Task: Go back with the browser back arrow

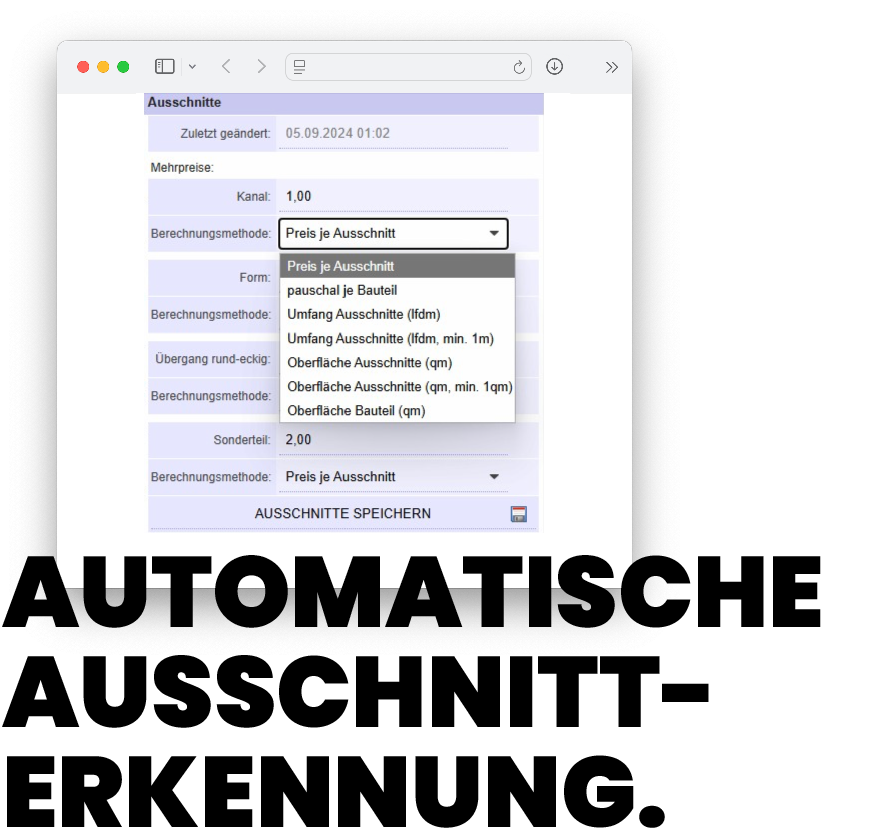Action: coord(226,67)
